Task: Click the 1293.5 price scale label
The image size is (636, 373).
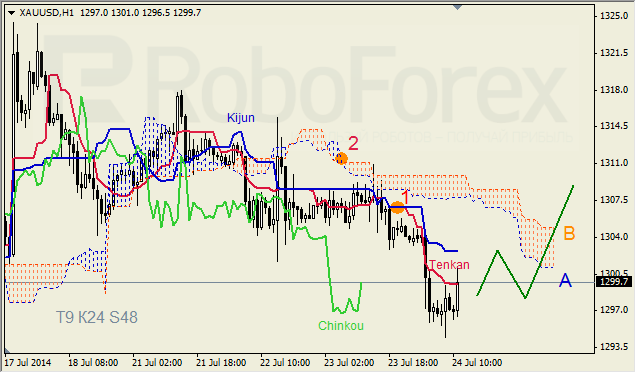Action: [614, 347]
